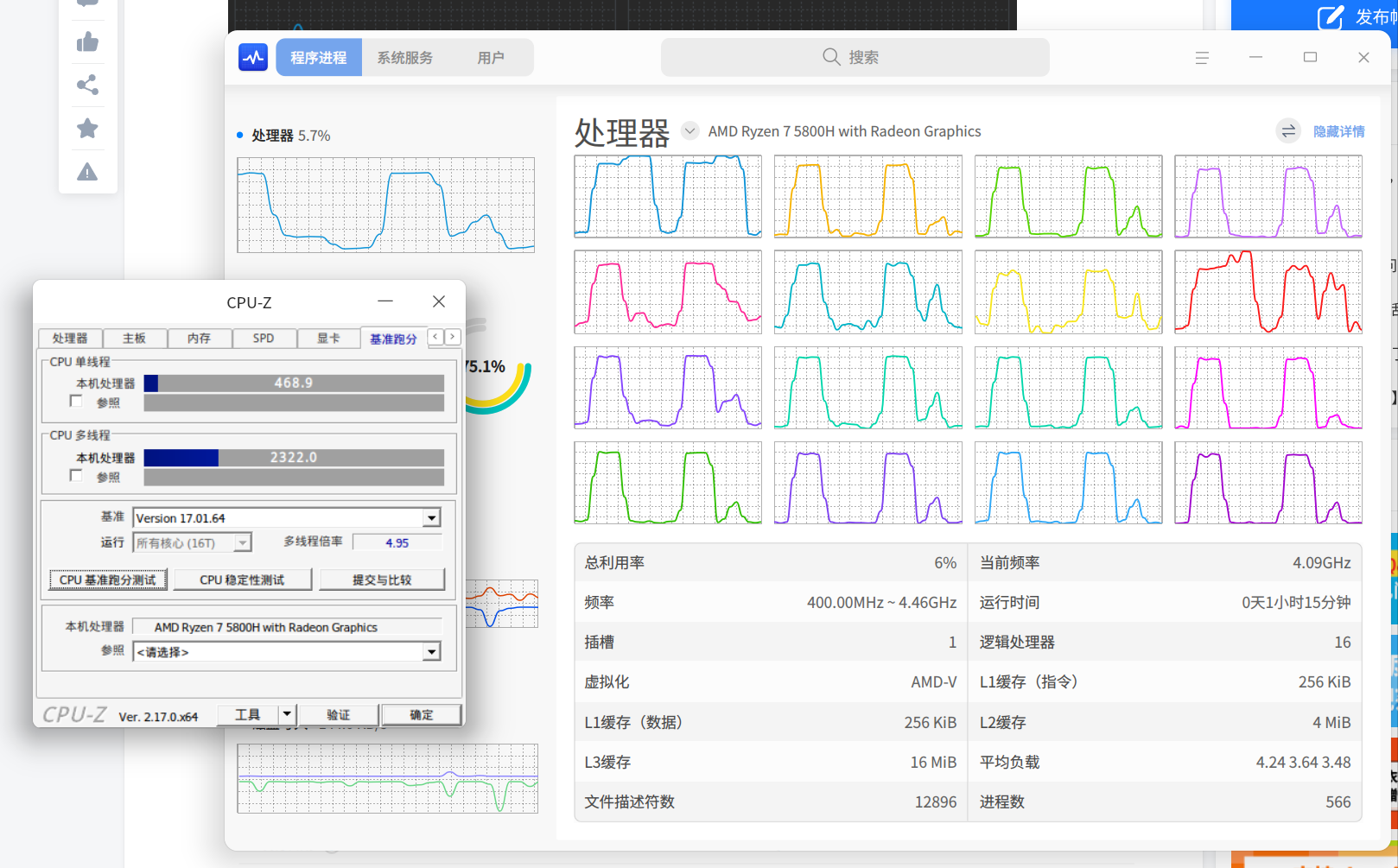Open the CPU-Z 处理器 tab

point(69,338)
